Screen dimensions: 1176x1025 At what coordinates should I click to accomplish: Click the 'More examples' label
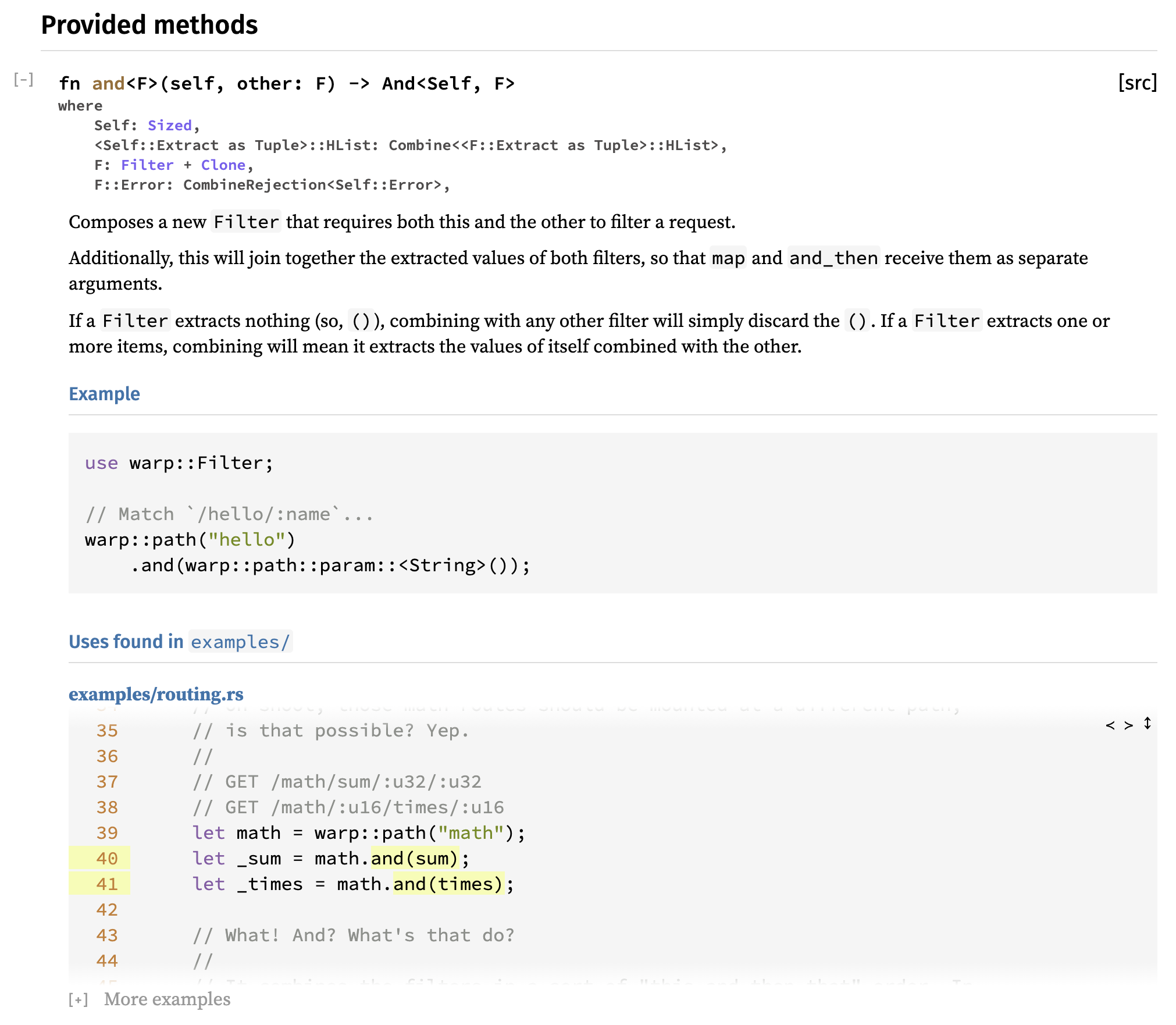click(x=168, y=999)
